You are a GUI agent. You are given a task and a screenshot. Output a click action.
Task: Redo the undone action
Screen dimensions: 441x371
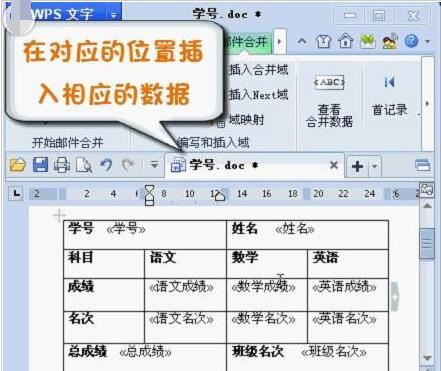tap(127, 165)
